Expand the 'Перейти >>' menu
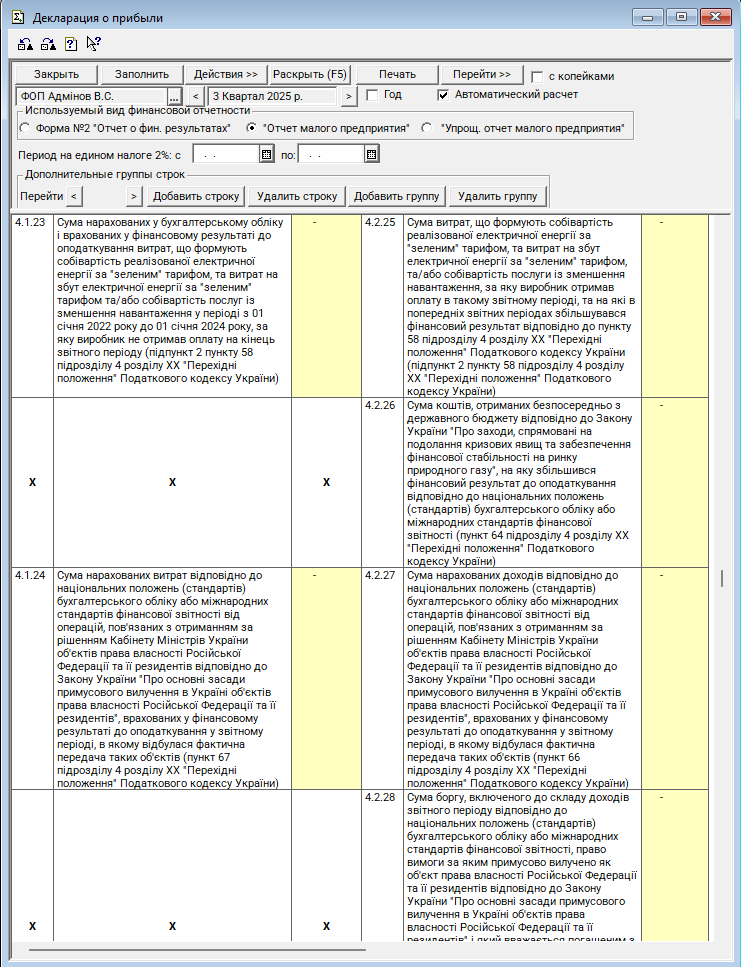 482,75
